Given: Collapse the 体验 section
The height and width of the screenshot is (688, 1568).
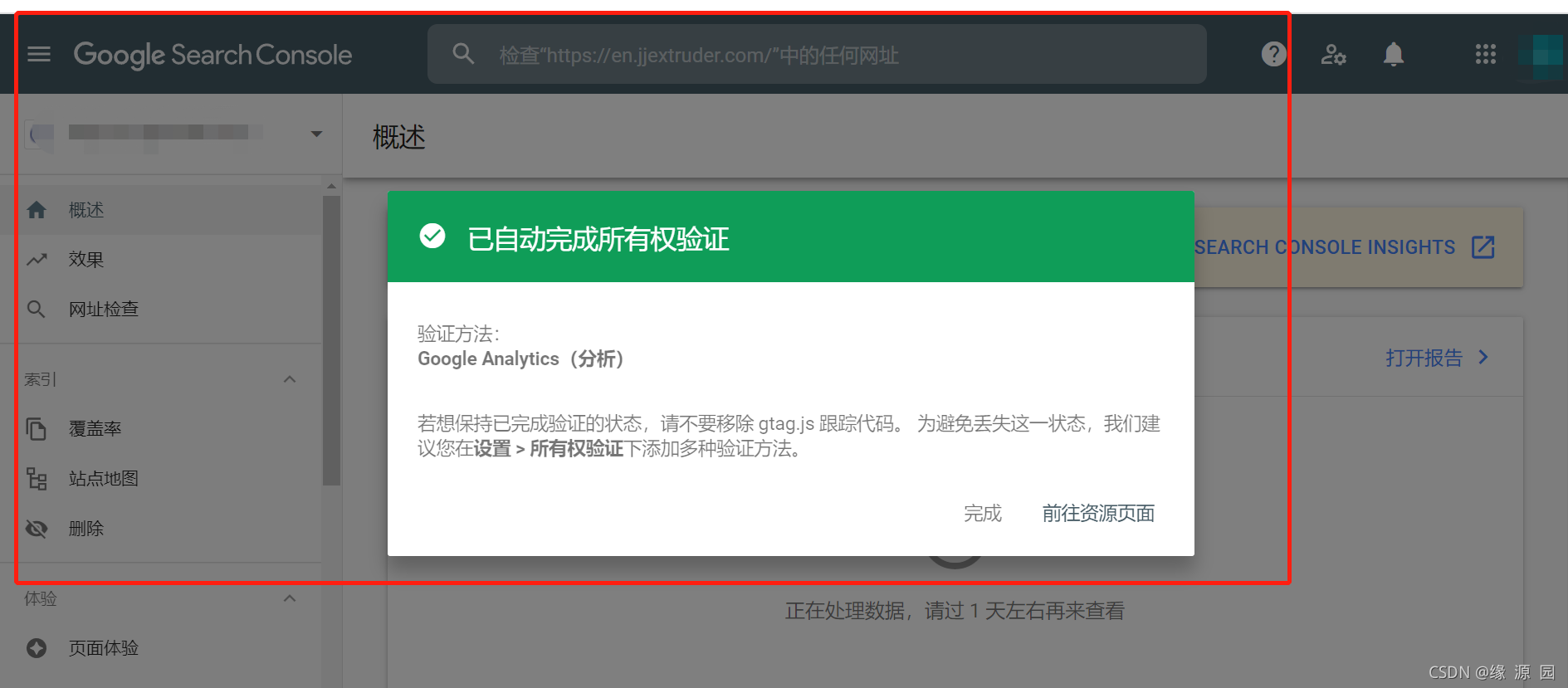Looking at the screenshot, I should [x=290, y=598].
